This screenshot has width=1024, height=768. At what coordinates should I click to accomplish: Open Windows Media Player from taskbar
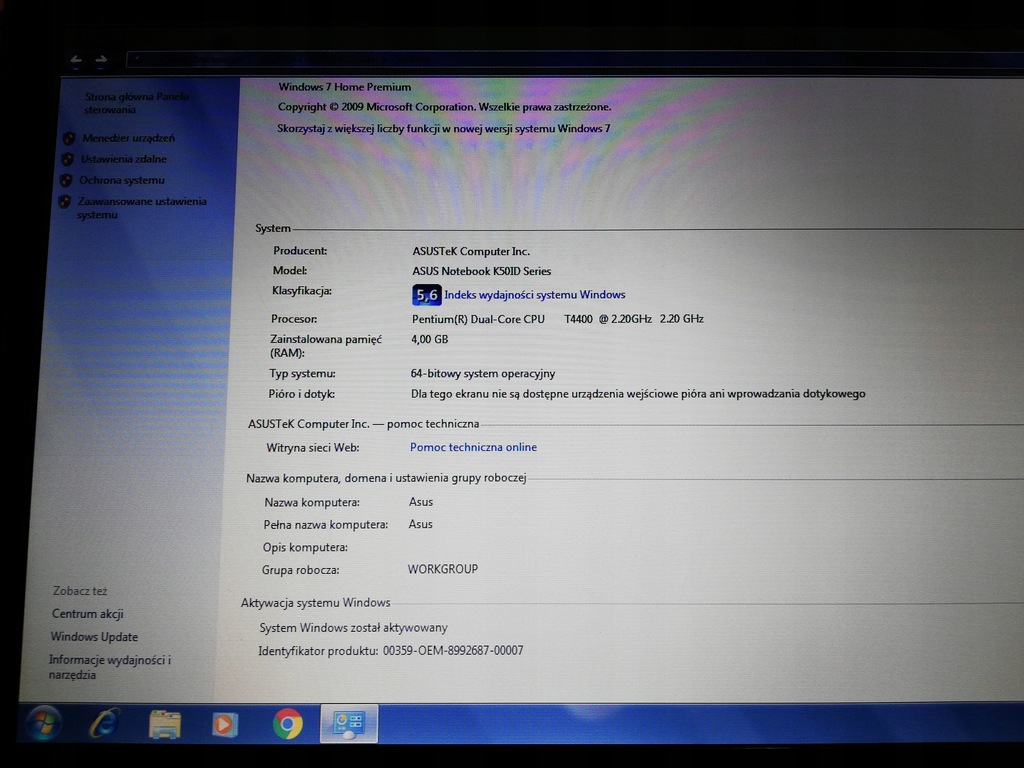pos(225,724)
